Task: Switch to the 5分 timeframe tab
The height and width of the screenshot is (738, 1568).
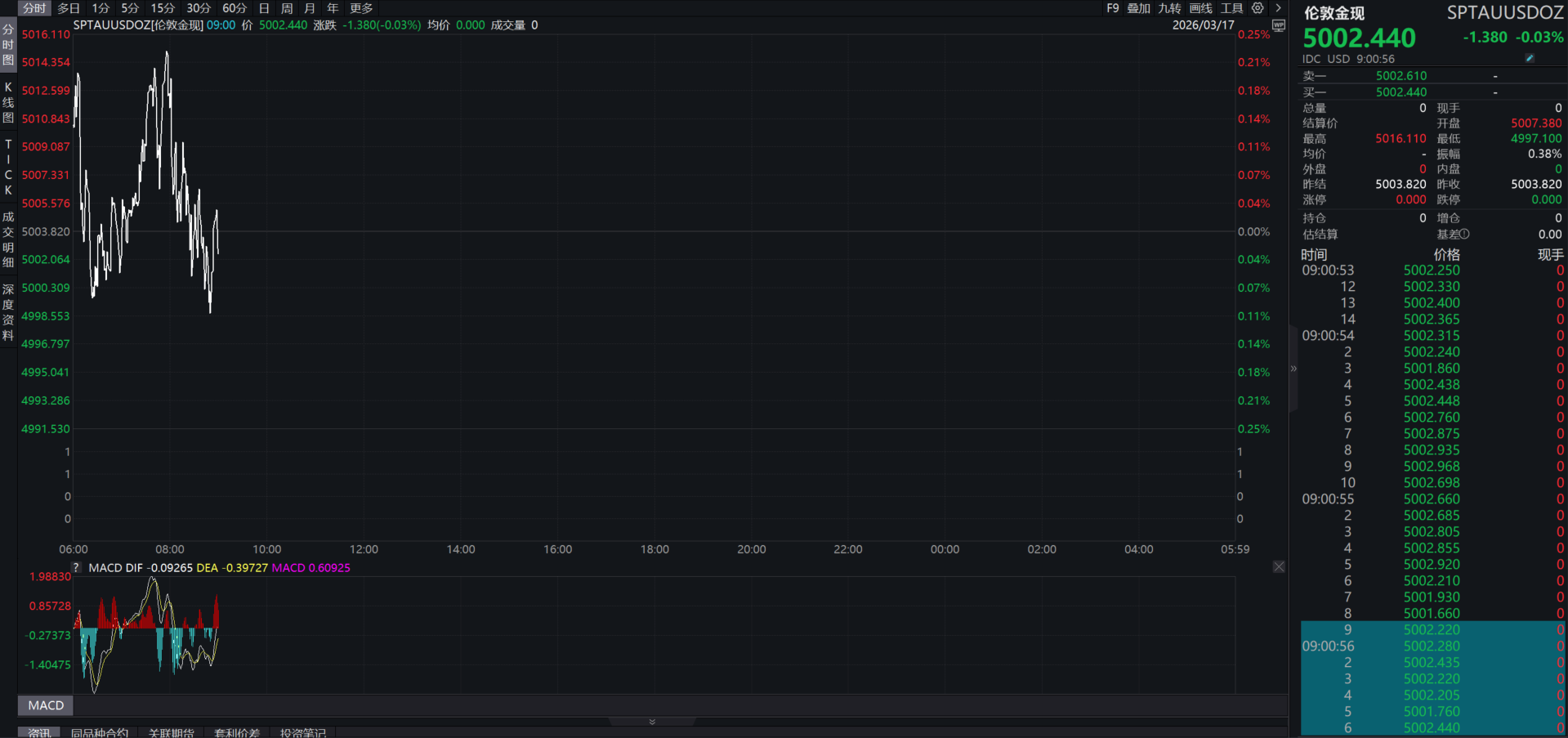Action: [x=130, y=8]
